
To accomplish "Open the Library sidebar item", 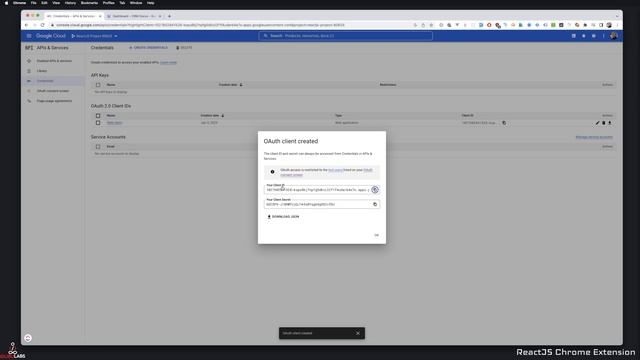I will click(42, 71).
